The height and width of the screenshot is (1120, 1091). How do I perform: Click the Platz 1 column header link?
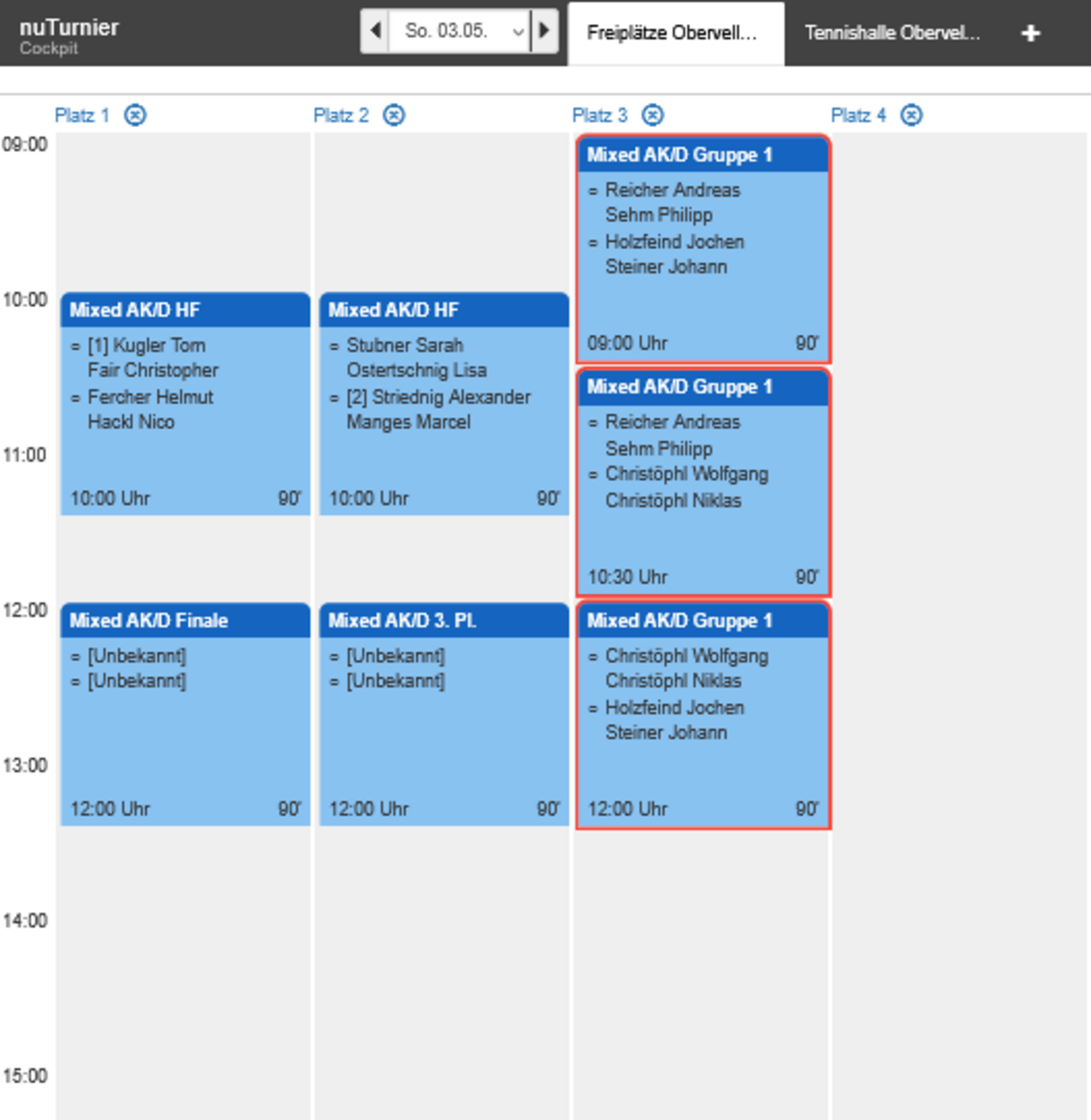point(82,115)
